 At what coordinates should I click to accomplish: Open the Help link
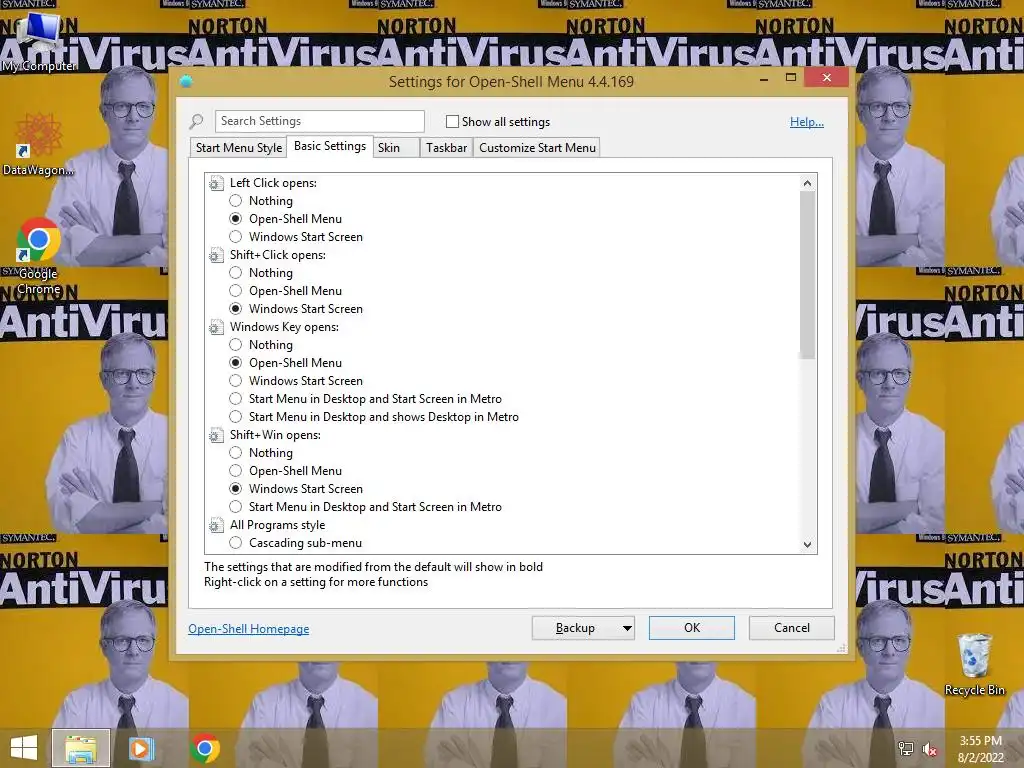click(807, 122)
